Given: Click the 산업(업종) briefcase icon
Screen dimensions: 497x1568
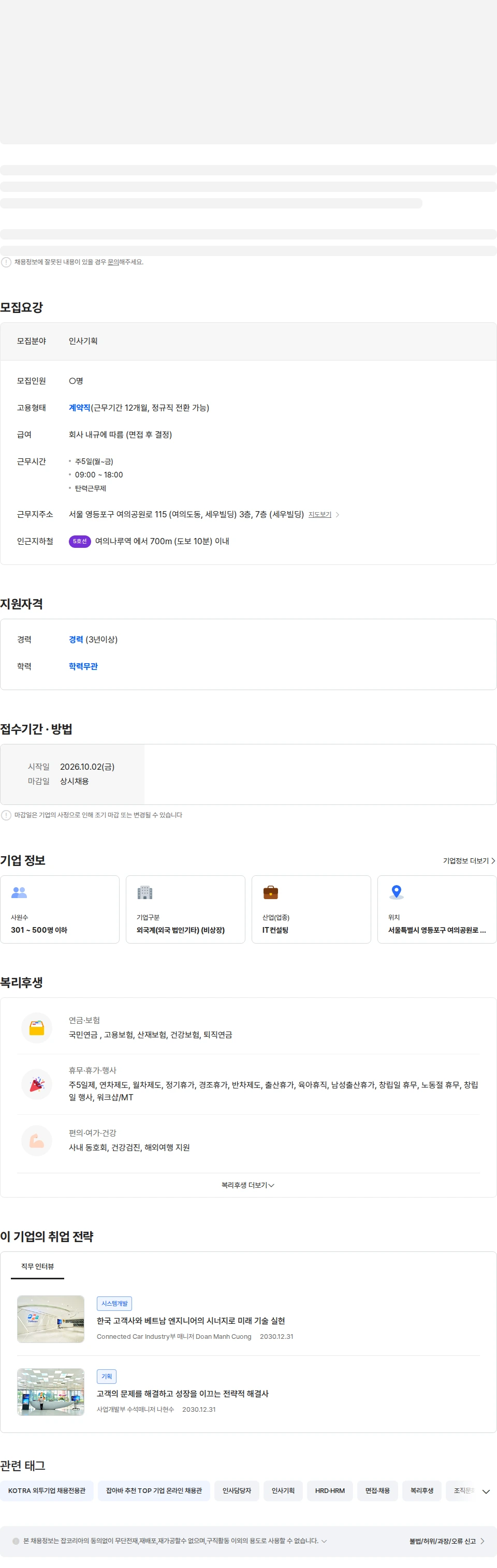Looking at the screenshot, I should tap(270, 892).
